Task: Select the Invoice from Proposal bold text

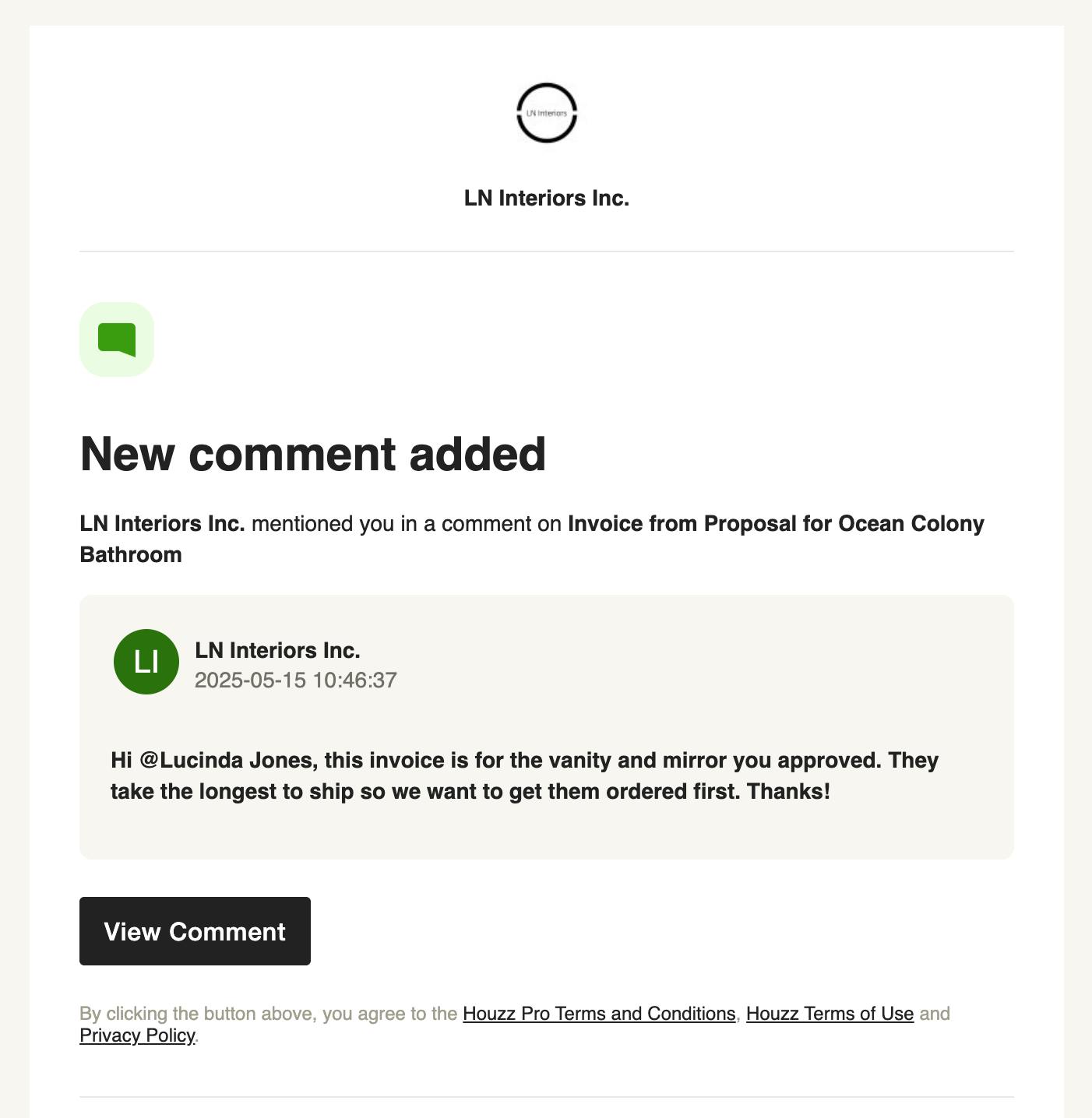Action: click(x=683, y=524)
